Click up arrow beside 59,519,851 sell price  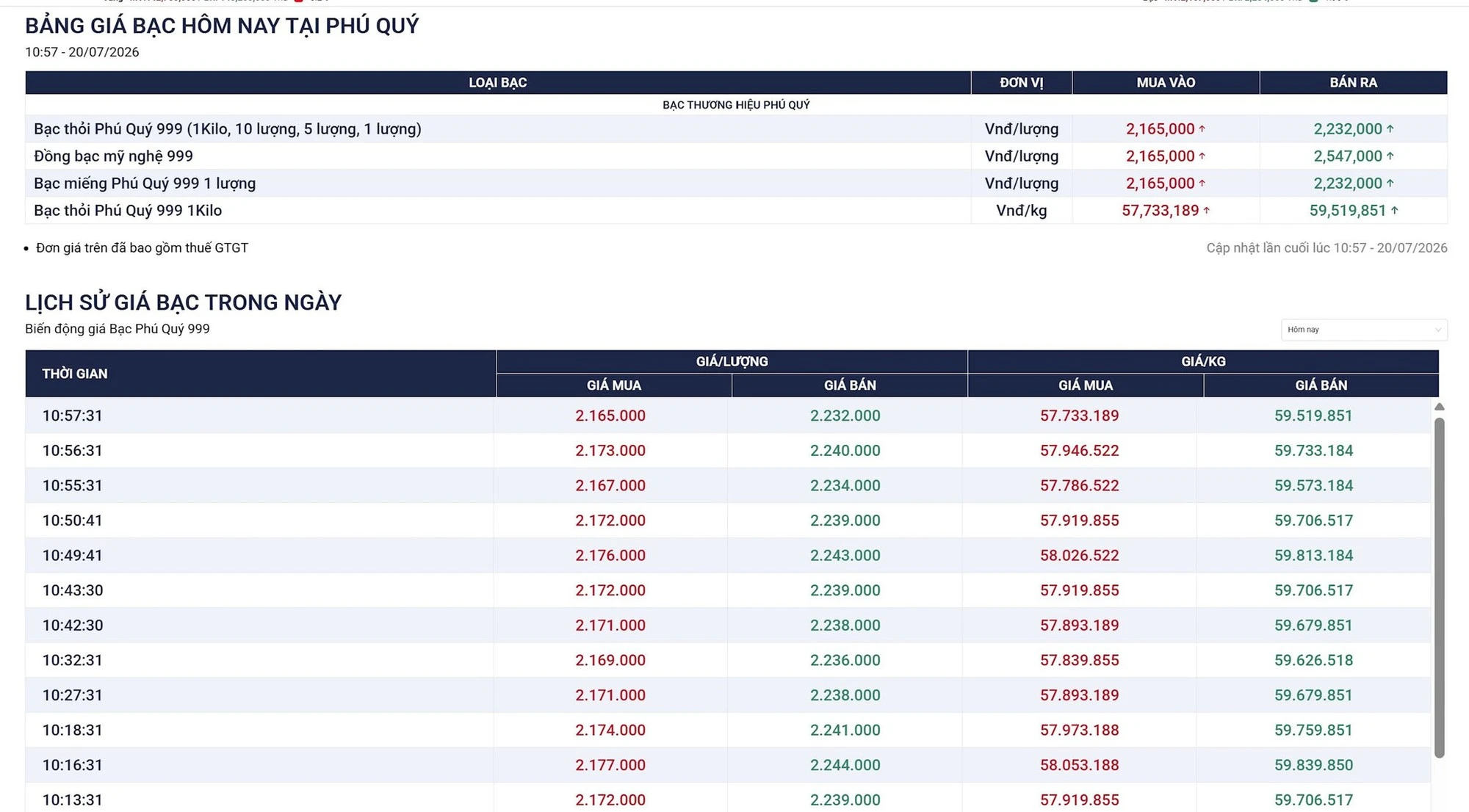click(1394, 211)
